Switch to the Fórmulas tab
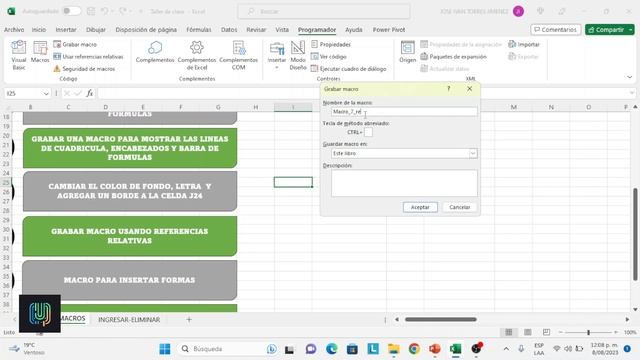The height and width of the screenshot is (360, 640). coord(199,29)
